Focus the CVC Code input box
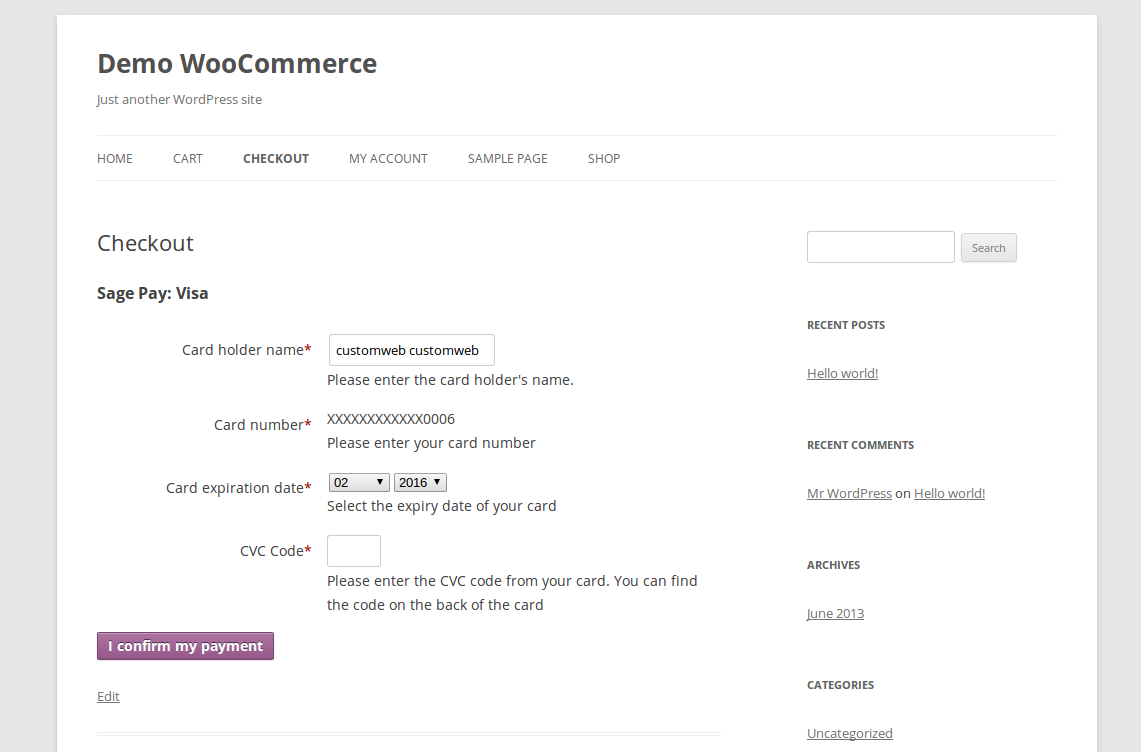The height and width of the screenshot is (752, 1141). [354, 551]
